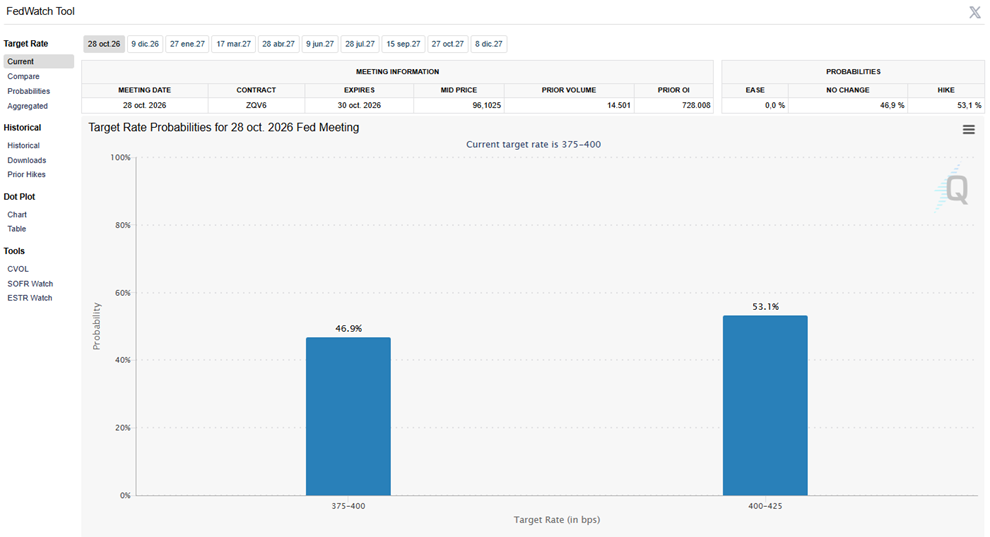Switch to the 28 abr.27 meeting tab
Screen dimensions: 990x537
pyautogui.click(x=278, y=44)
